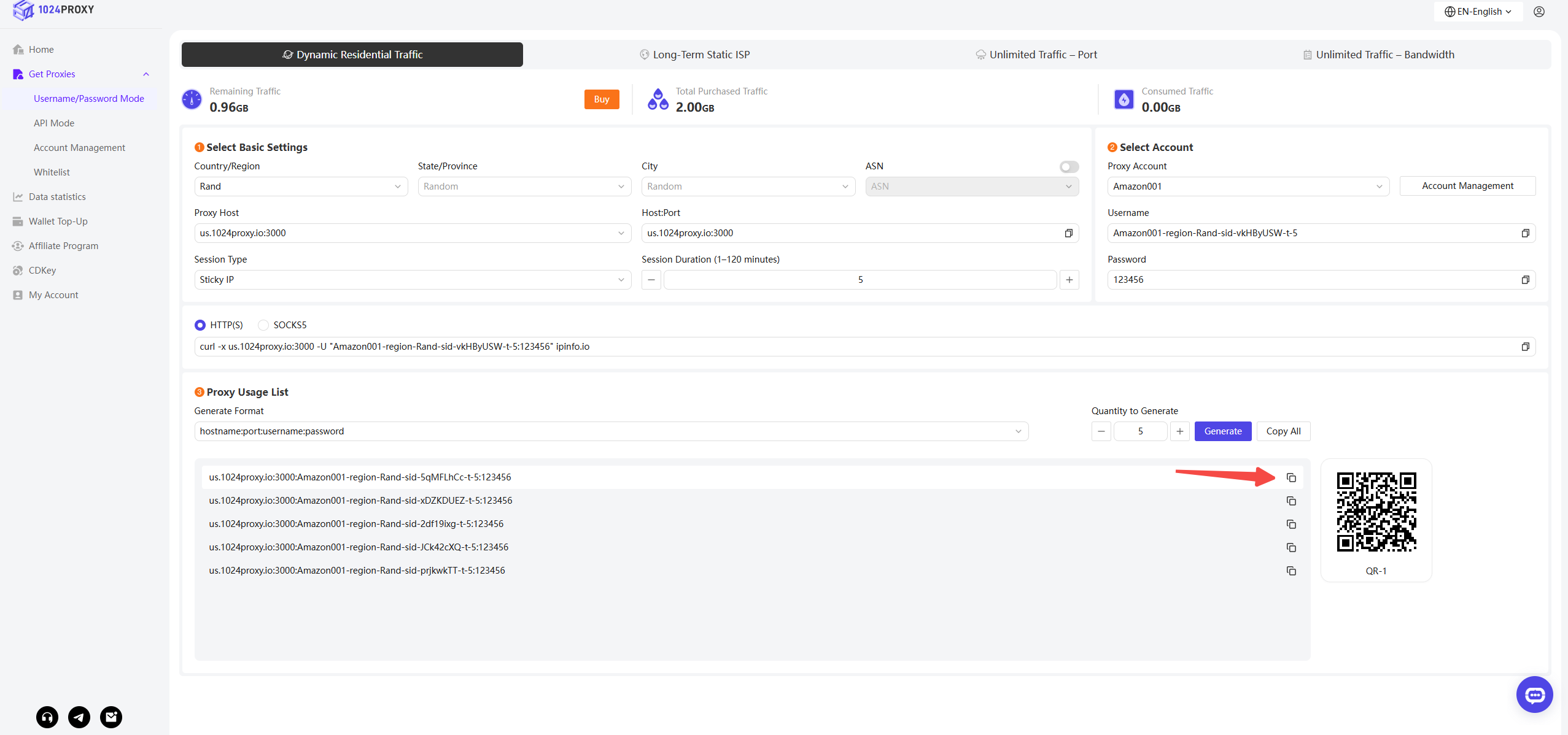1568x735 pixels.
Task: Open API Mode in sidebar
Action: [x=54, y=123]
